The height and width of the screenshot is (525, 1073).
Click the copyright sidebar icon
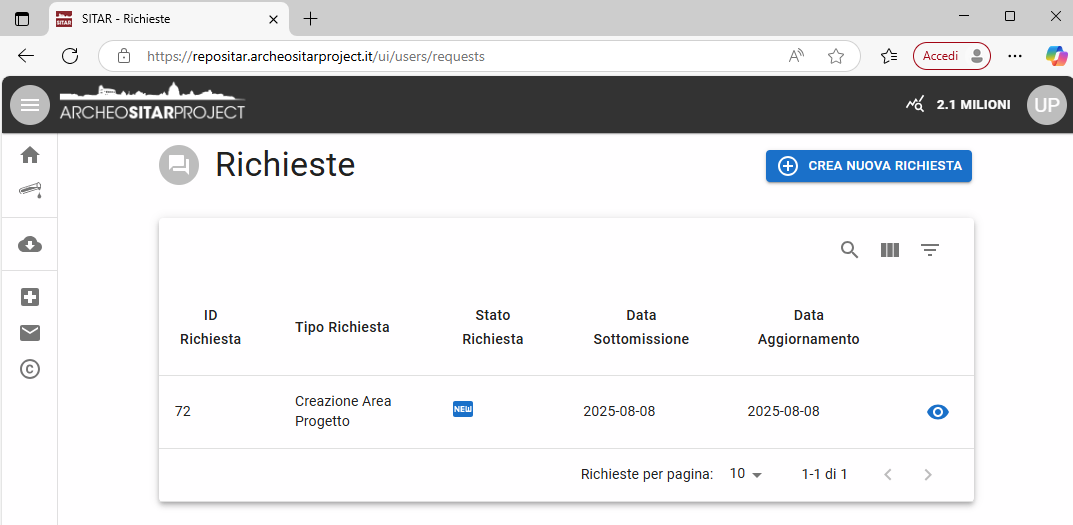coord(30,369)
